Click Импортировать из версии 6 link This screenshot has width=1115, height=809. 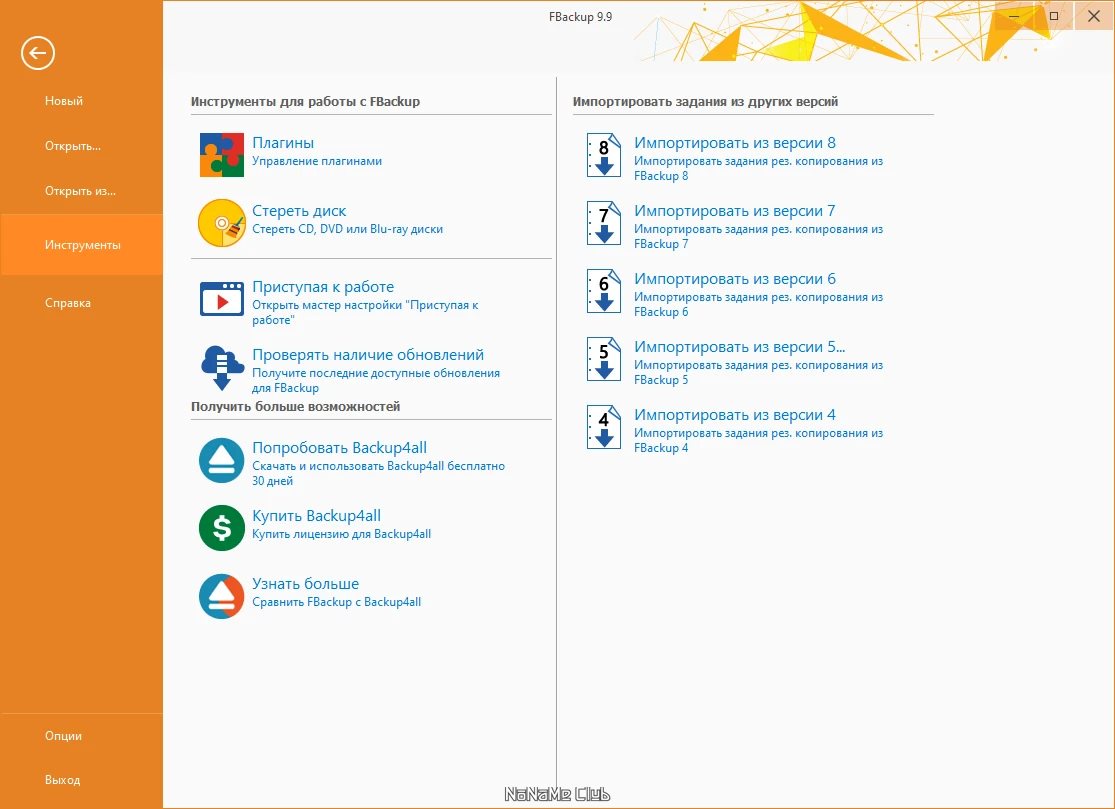click(735, 279)
